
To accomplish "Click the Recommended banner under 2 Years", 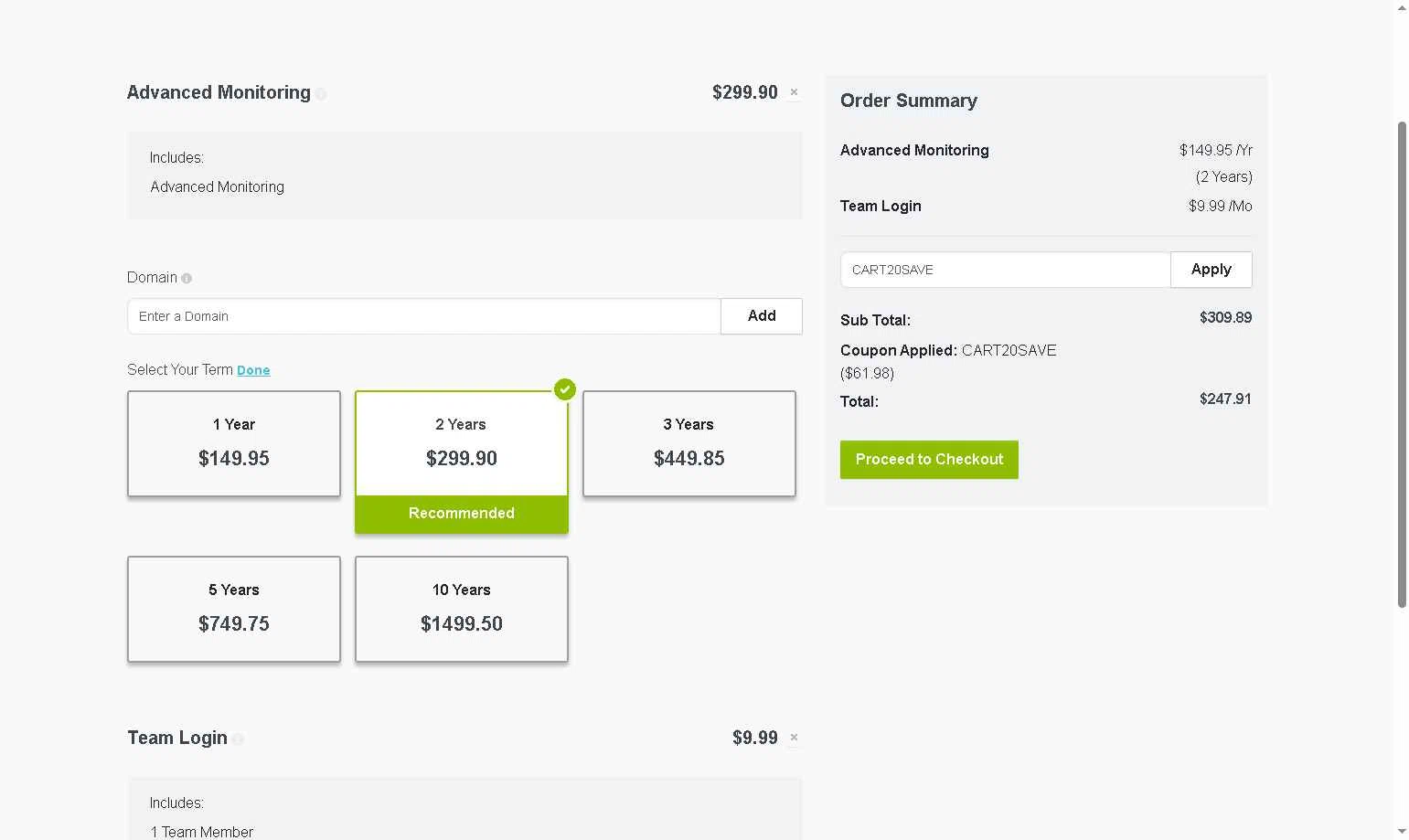I will pyautogui.click(x=462, y=514).
